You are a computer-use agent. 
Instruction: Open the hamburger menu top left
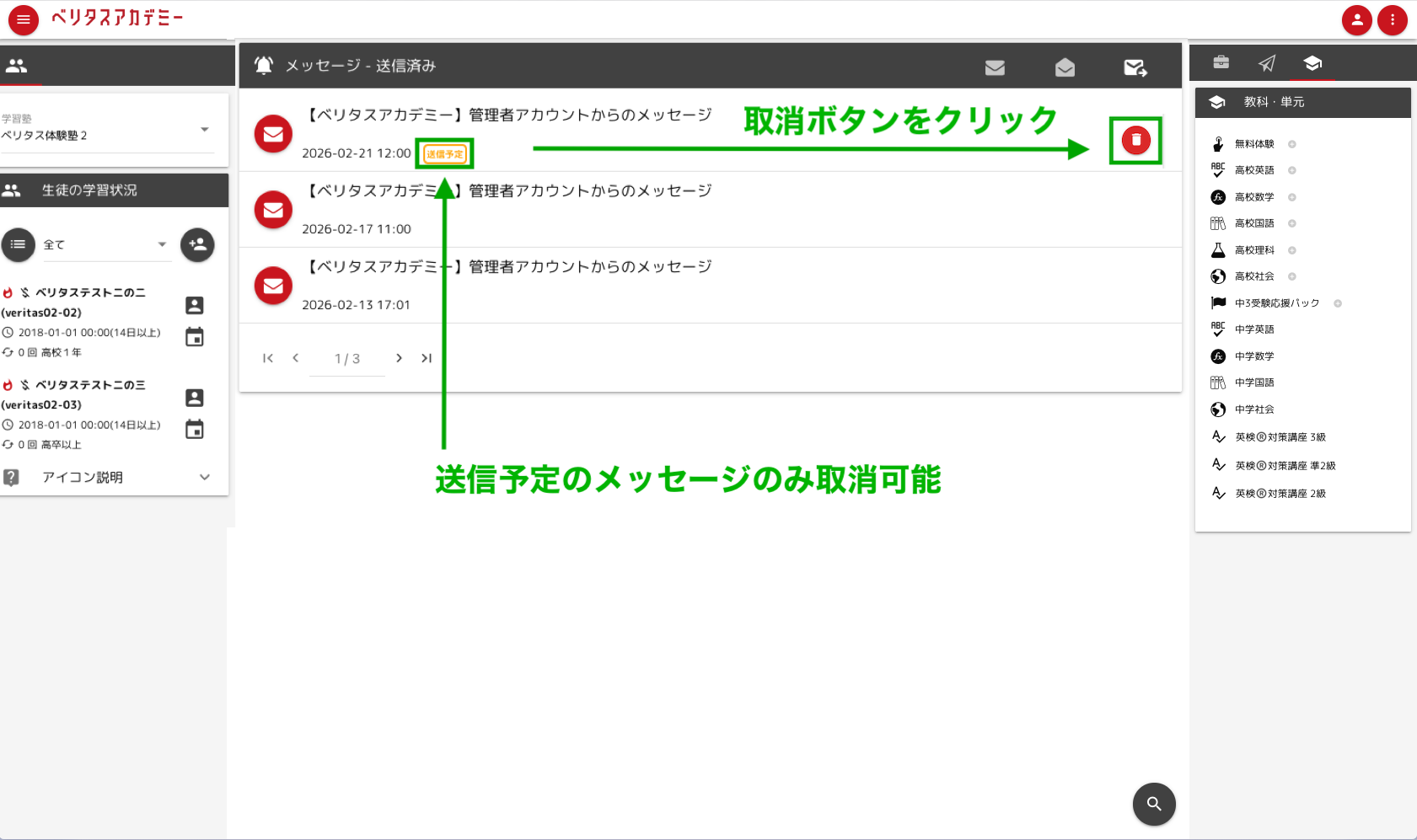coord(23,19)
